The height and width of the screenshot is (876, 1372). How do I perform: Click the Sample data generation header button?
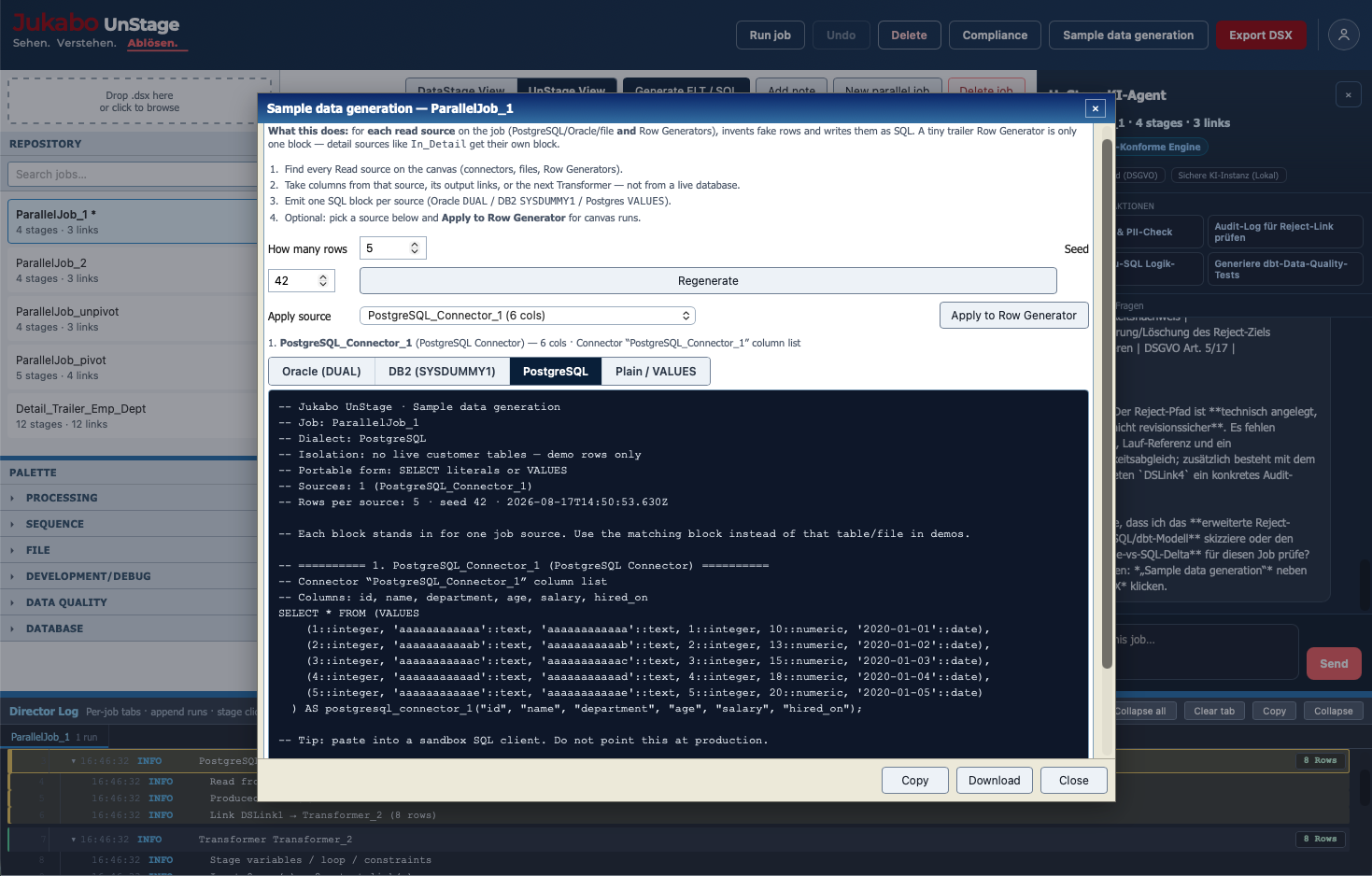(1128, 35)
